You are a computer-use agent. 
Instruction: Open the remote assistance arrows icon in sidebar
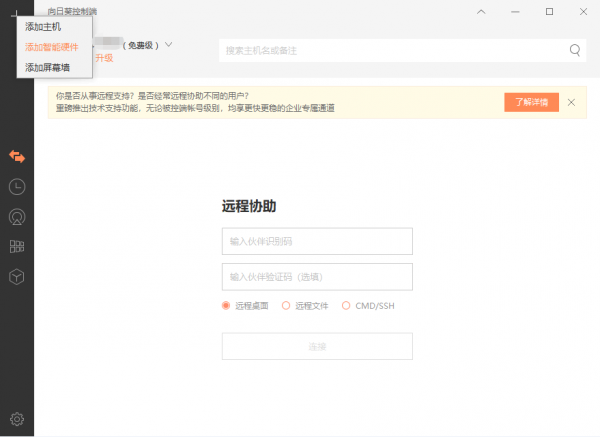click(16, 156)
